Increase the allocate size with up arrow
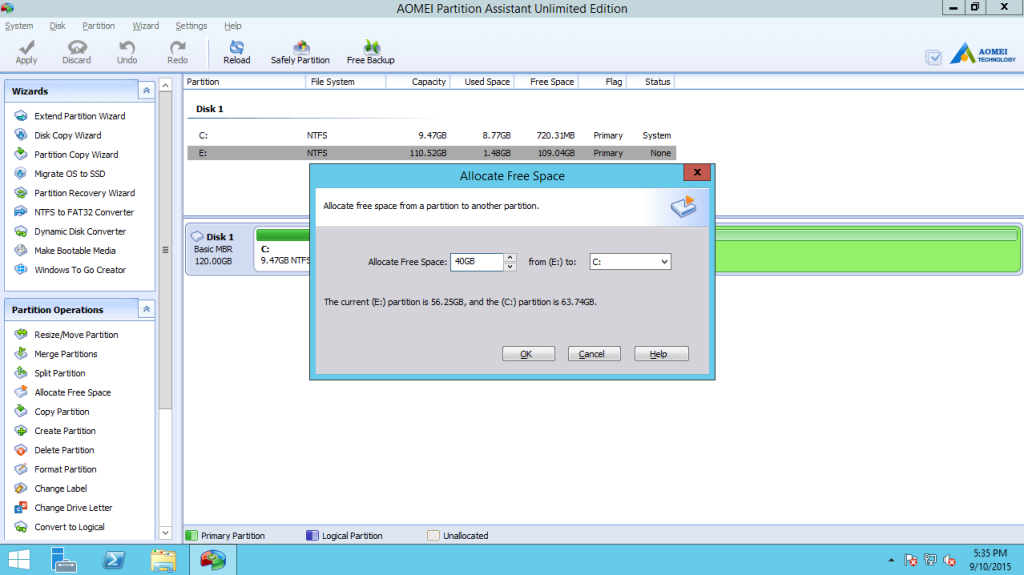The image size is (1024, 575). pos(510,257)
